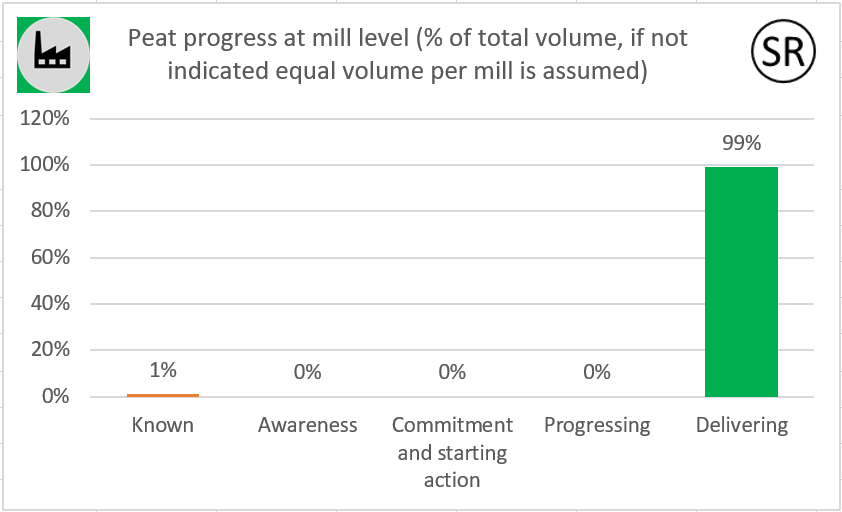Click the Commitment 0% data label
Viewport: 842px width, 512px height.
point(452,372)
